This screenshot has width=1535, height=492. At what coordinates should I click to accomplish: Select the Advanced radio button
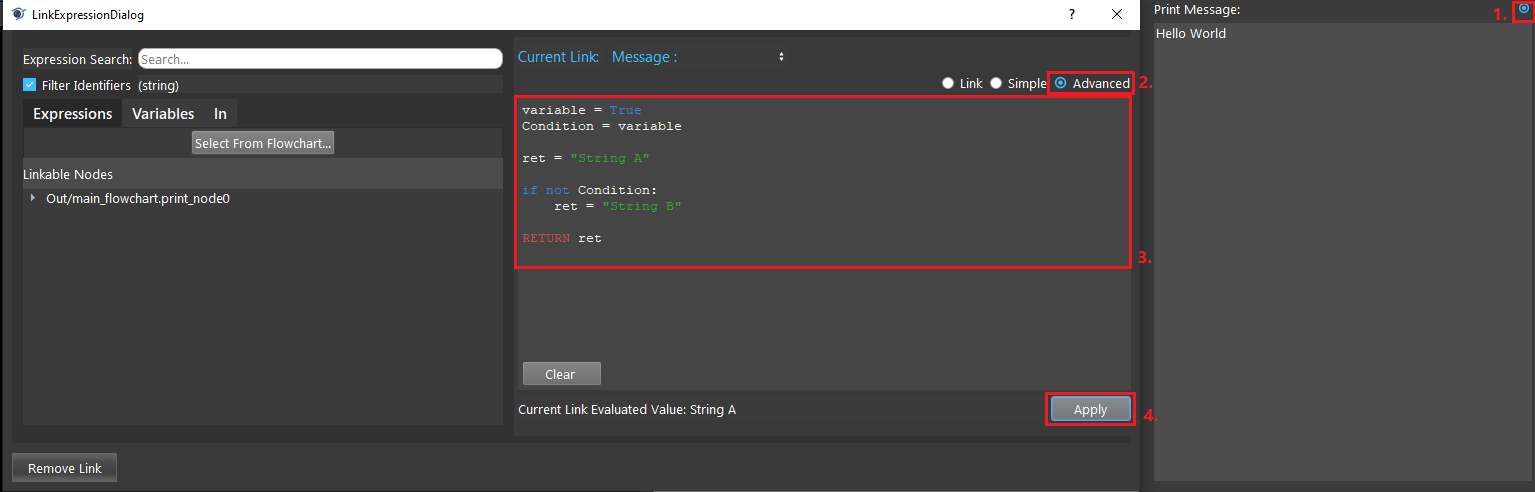(1061, 84)
